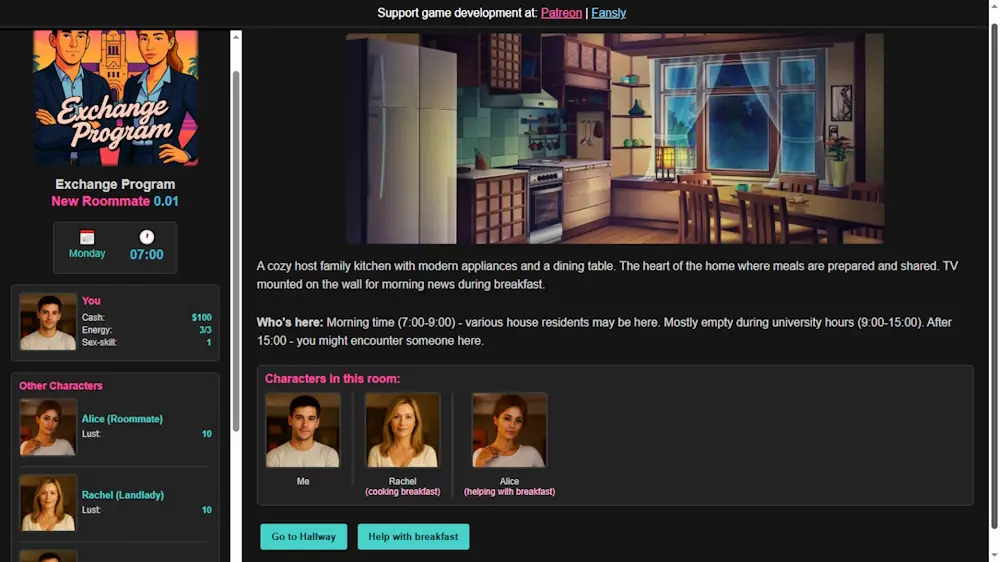Select the Rachel (Landlady) name label

point(123,495)
